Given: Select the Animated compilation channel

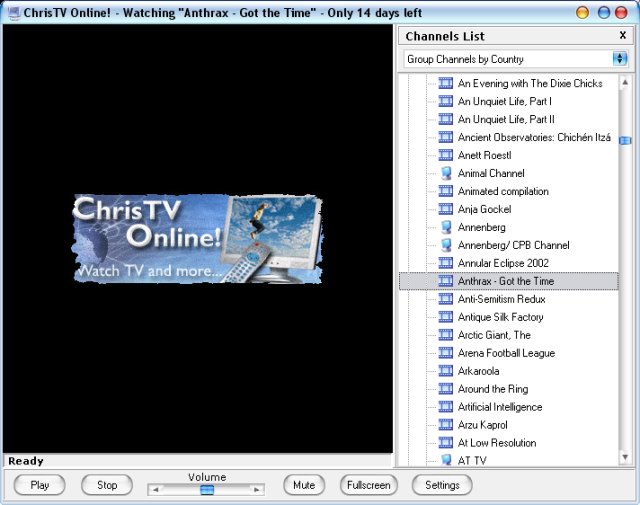Looking at the screenshot, I should tap(503, 191).
